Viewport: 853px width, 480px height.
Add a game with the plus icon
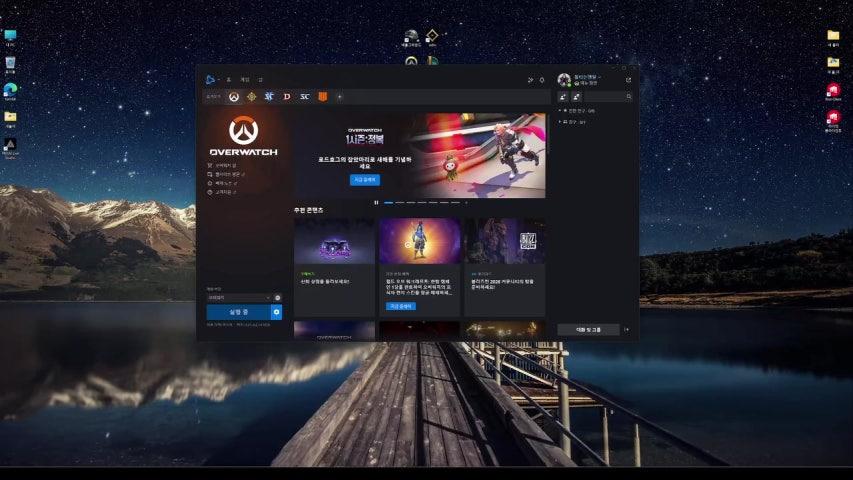(x=339, y=97)
